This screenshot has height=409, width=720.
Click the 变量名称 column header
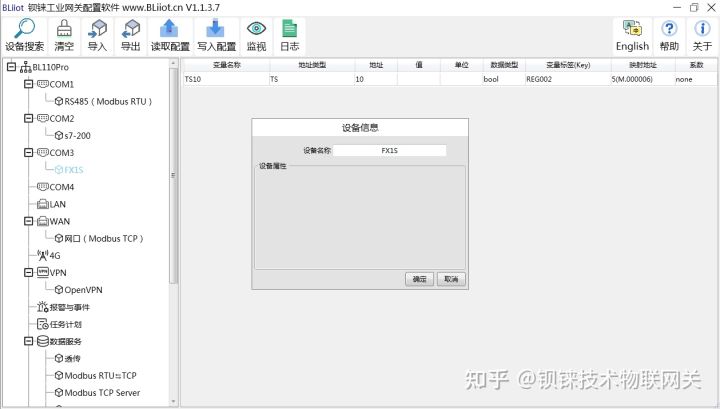227,65
